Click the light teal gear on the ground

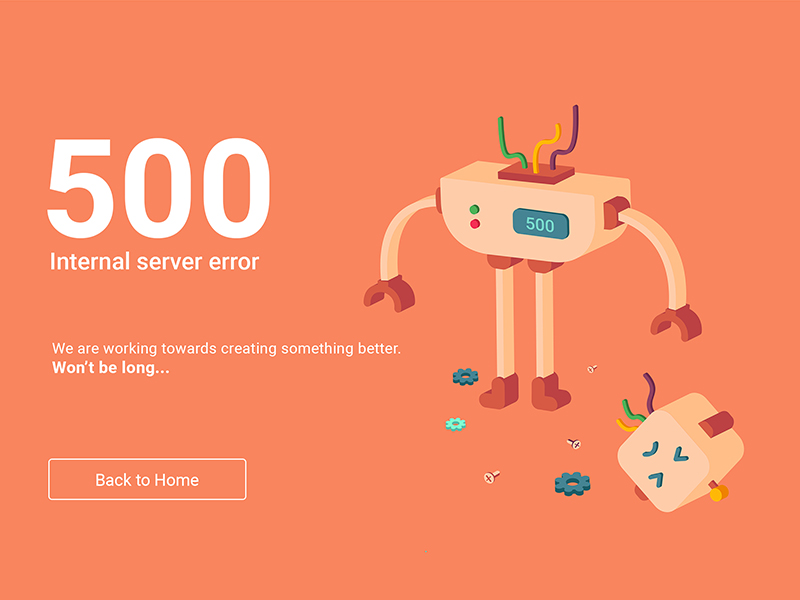pos(456,423)
